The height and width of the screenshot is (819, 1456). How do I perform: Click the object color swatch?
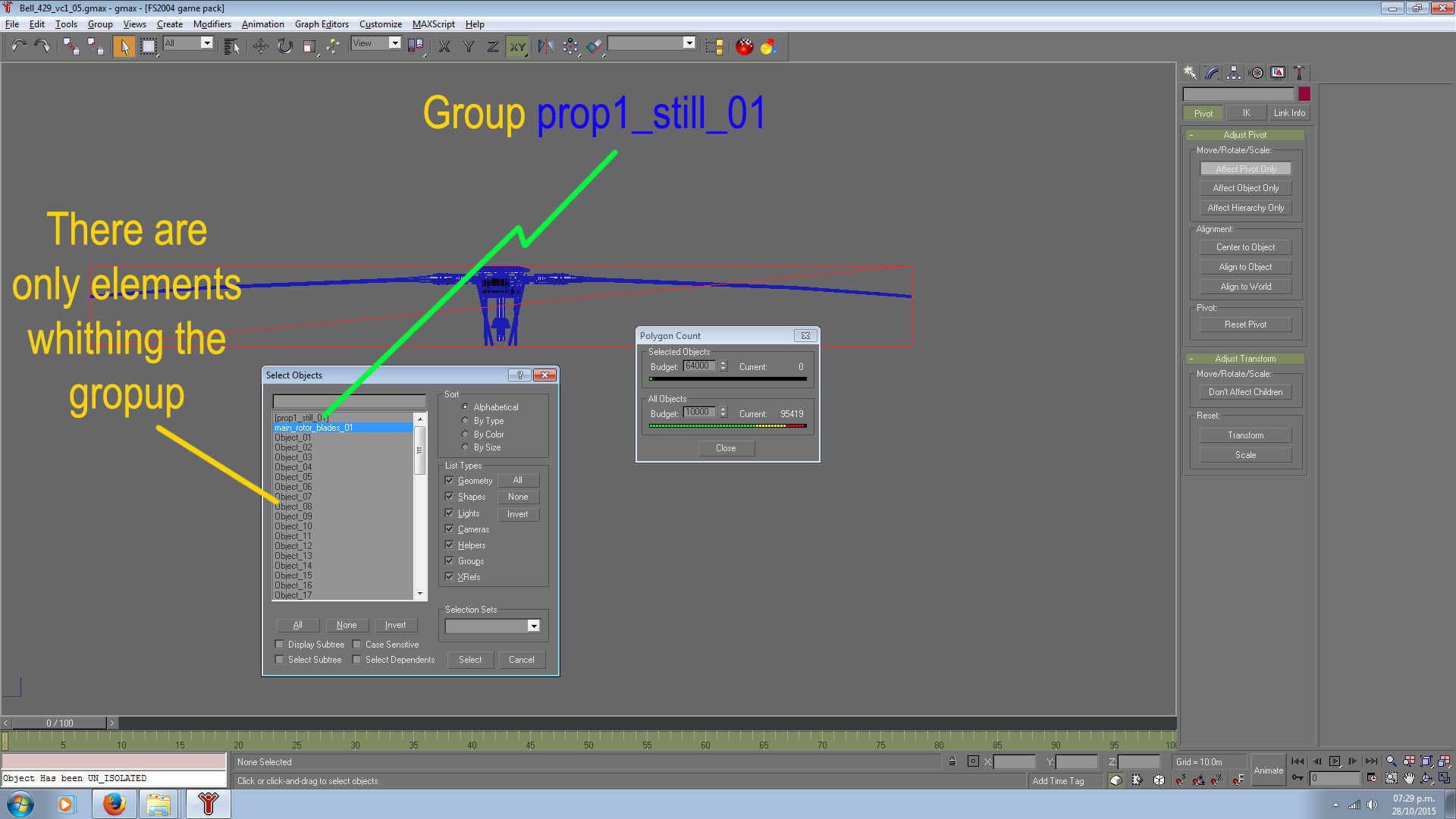(x=1304, y=94)
